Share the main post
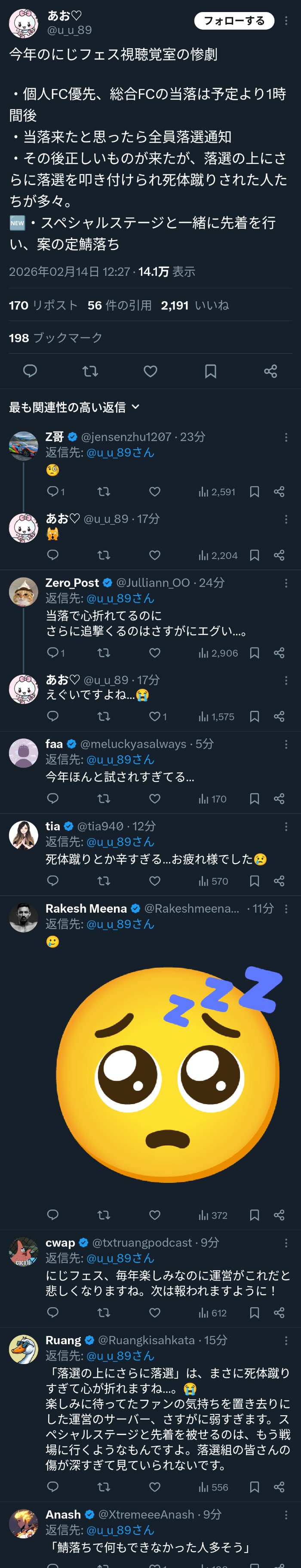 tap(270, 370)
